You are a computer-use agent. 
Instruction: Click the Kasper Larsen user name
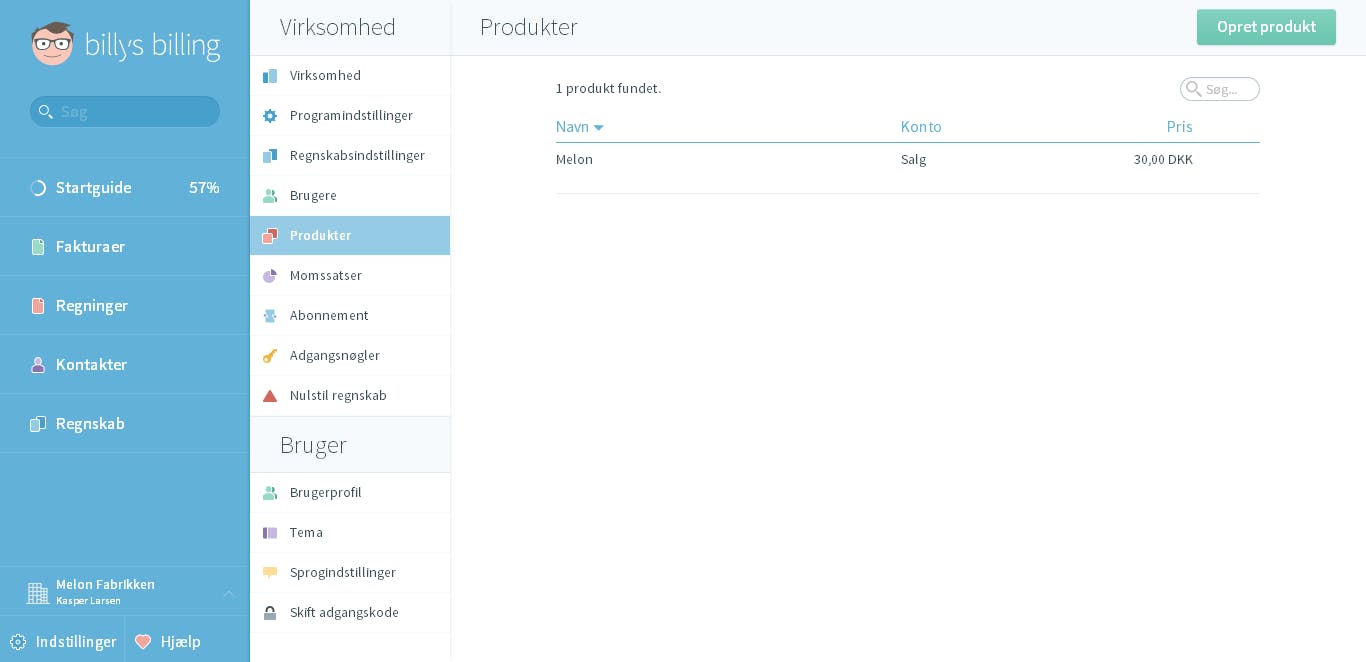tap(88, 601)
